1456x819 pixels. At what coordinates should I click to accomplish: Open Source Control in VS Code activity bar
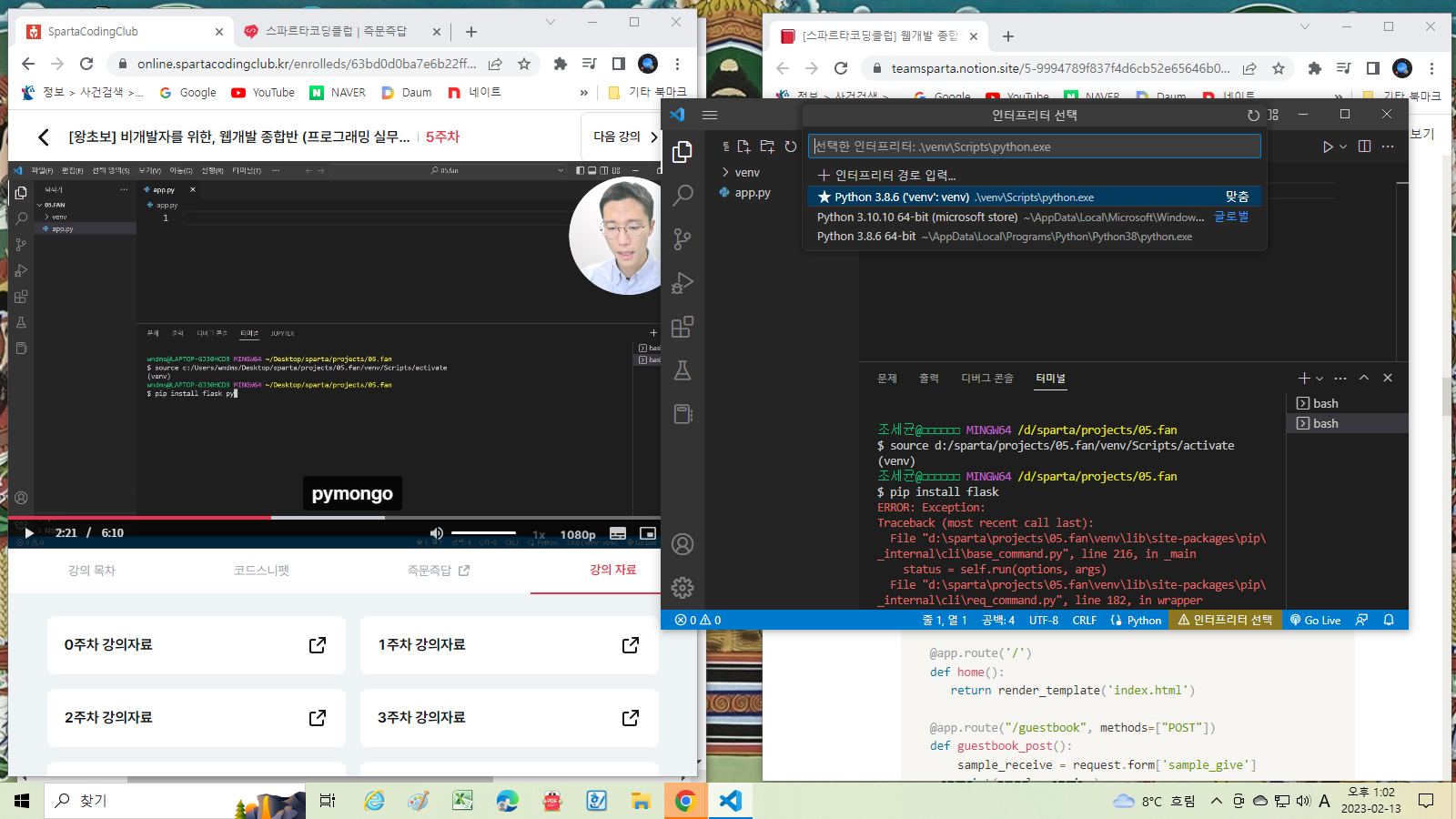coord(682,238)
